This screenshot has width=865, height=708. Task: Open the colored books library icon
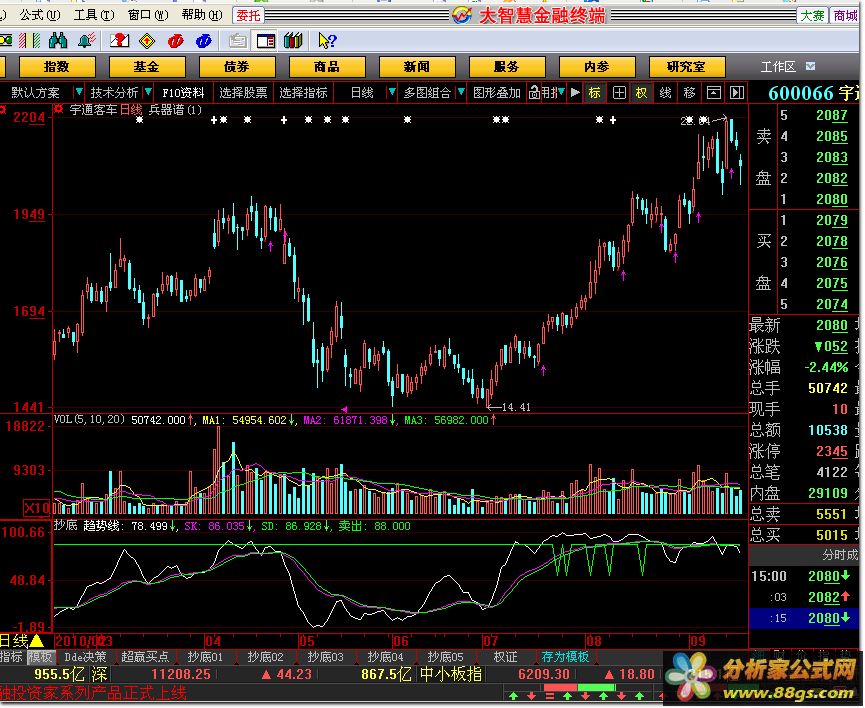(293, 41)
